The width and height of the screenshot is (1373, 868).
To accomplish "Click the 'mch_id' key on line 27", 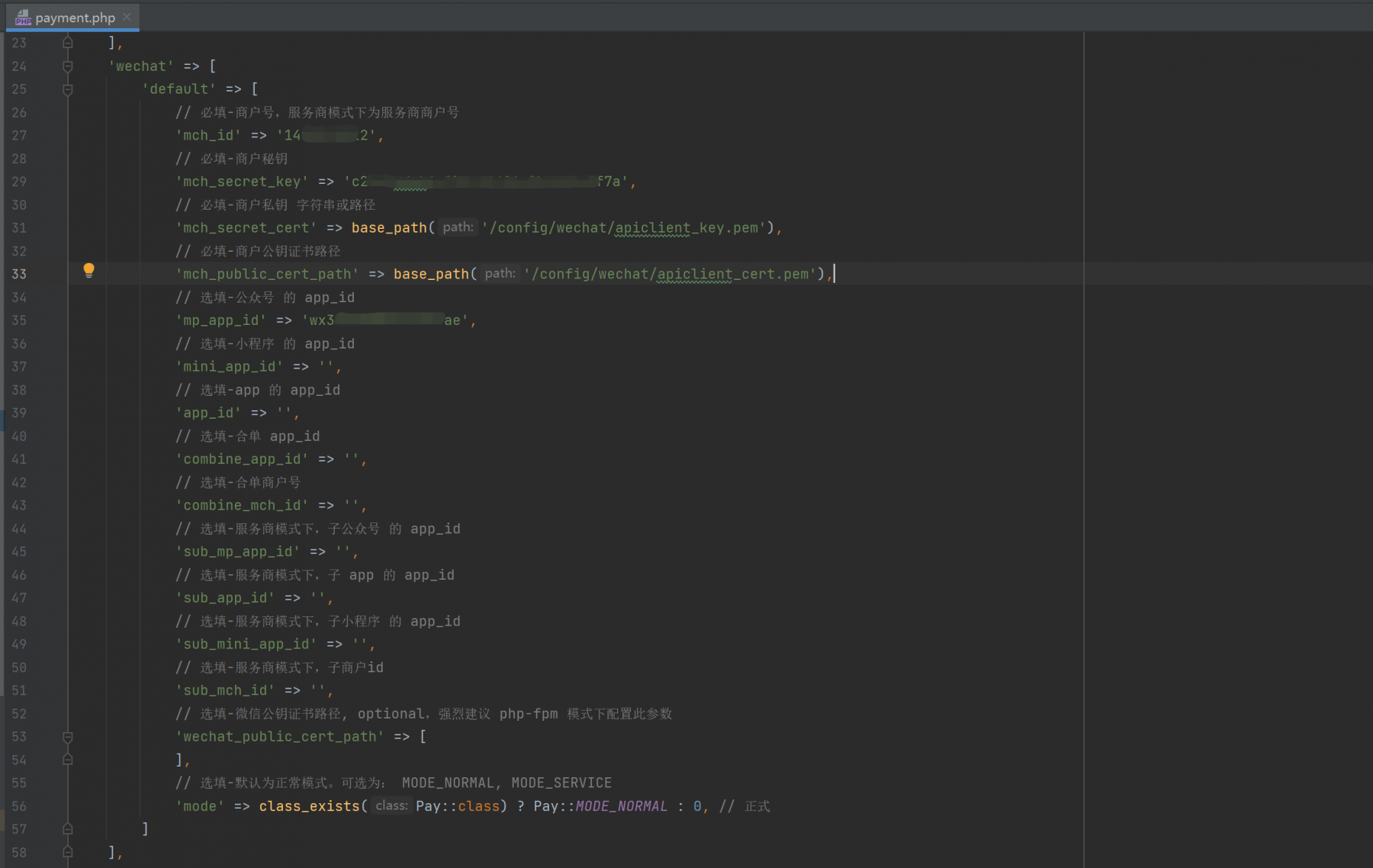I will (208, 135).
